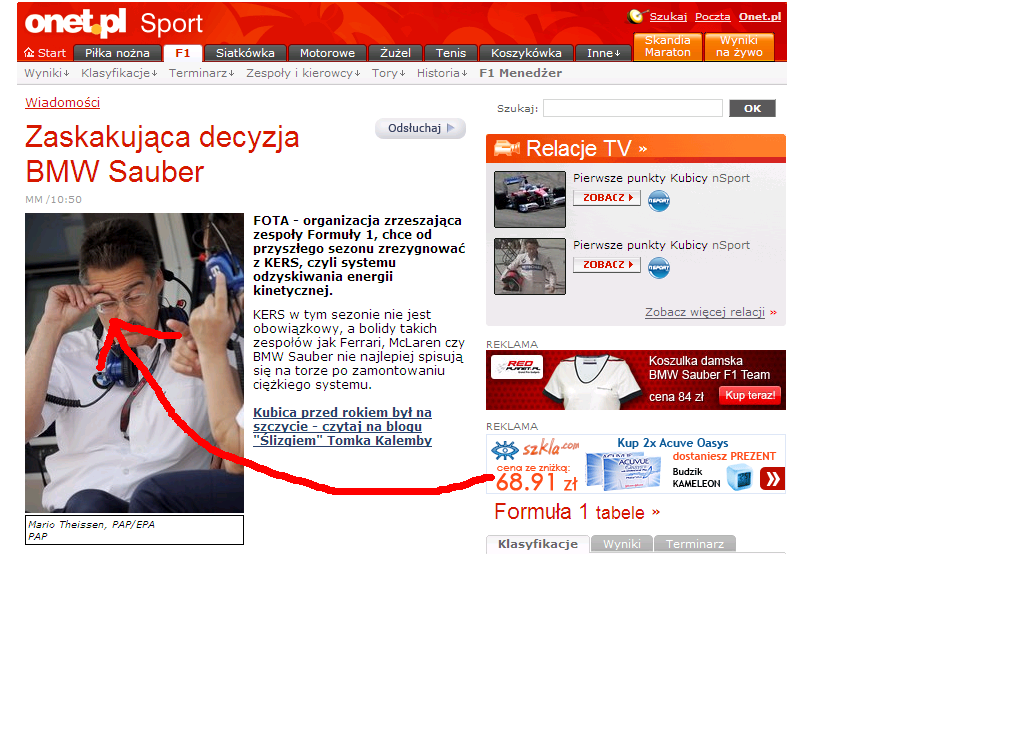The image size is (1024, 742).
Task: Click ZOBACZ for the second TV relation
Action: (607, 265)
